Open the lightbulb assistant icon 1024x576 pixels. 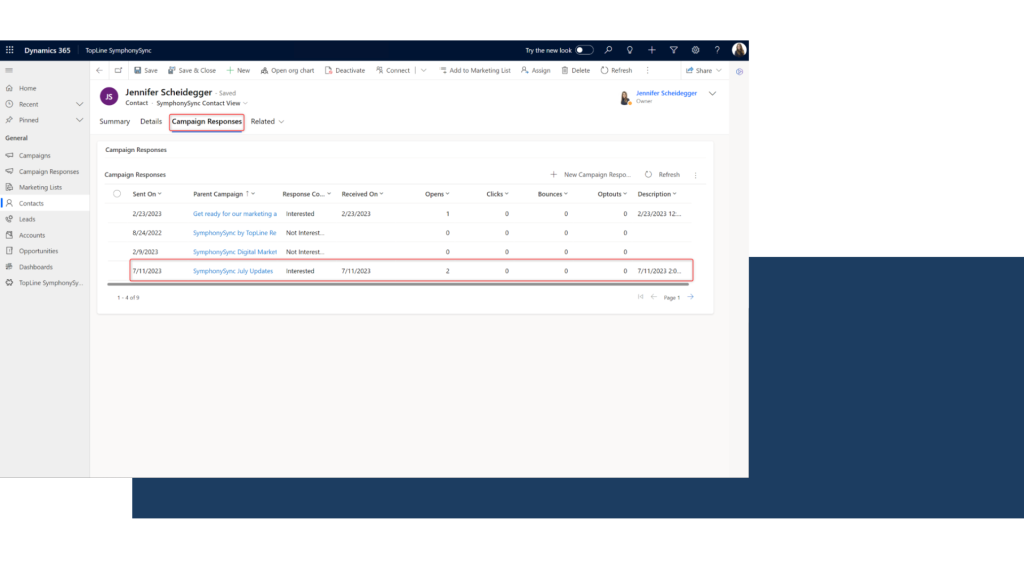pos(630,50)
